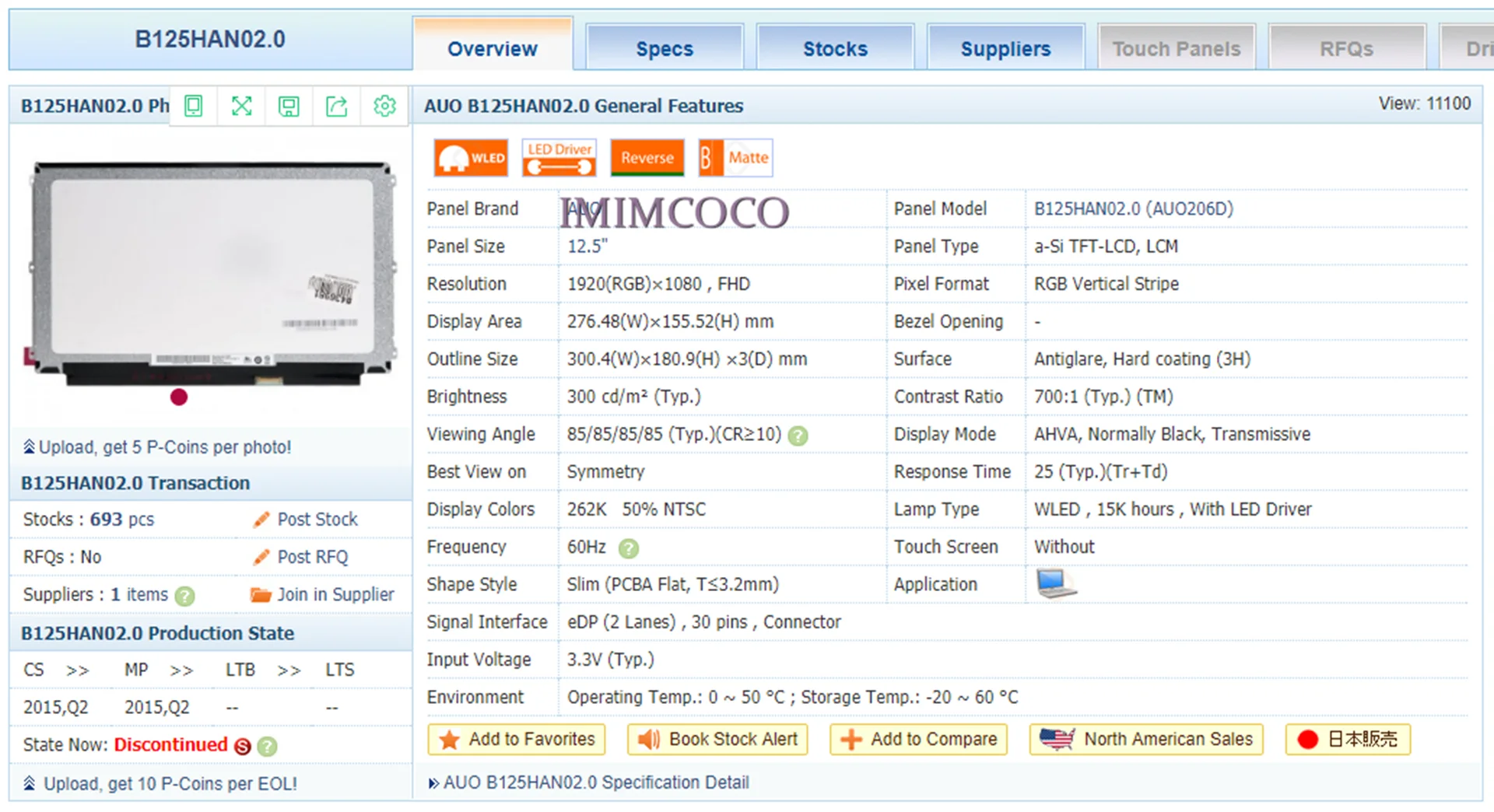Screen dimensions: 1494x812
Task: Switch to the Stocks tab
Action: tap(835, 48)
